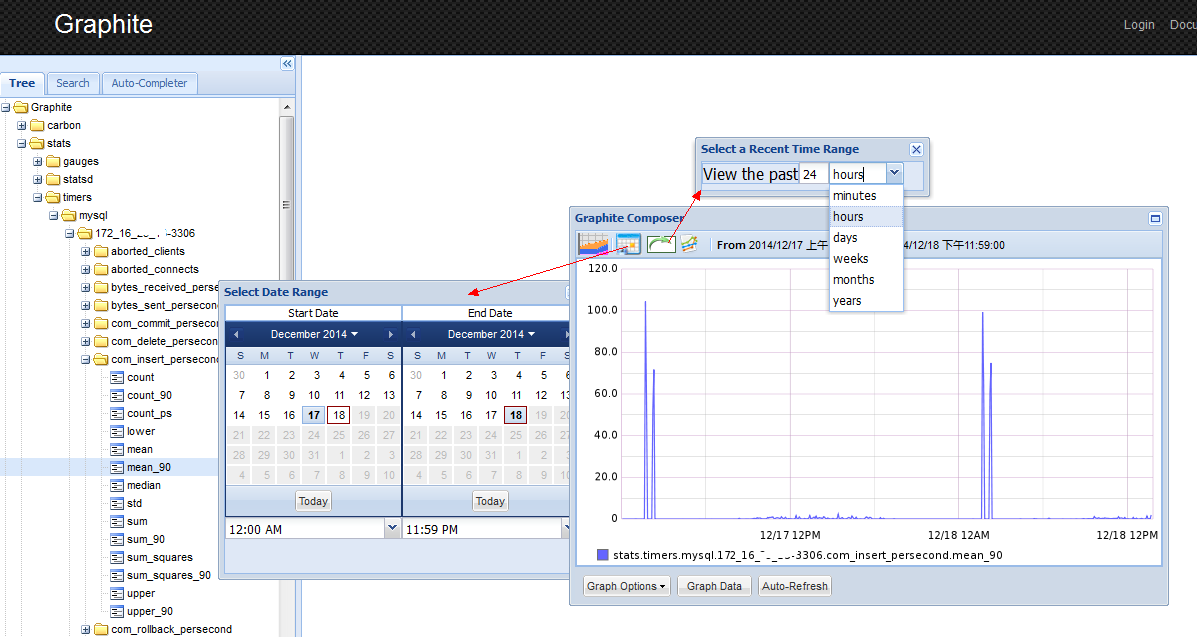
Task: Switch to the Tree tab
Action: pos(22,83)
